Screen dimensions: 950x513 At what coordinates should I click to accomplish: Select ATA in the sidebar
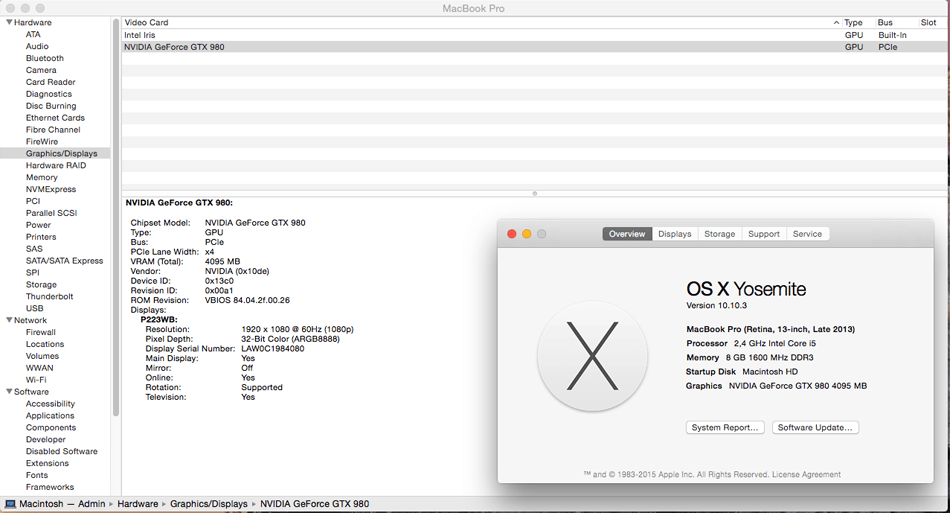[33, 35]
